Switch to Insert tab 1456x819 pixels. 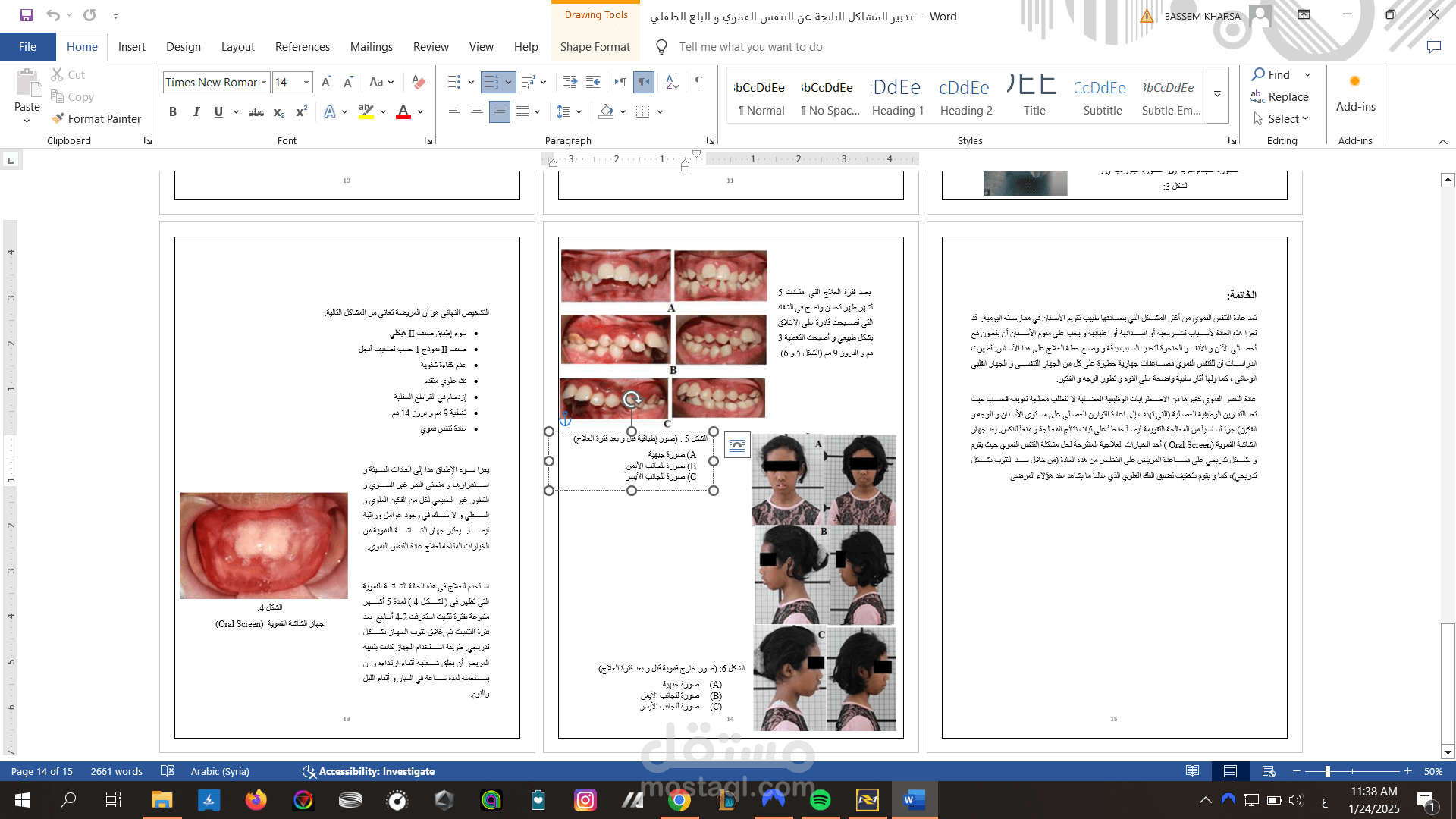(131, 47)
